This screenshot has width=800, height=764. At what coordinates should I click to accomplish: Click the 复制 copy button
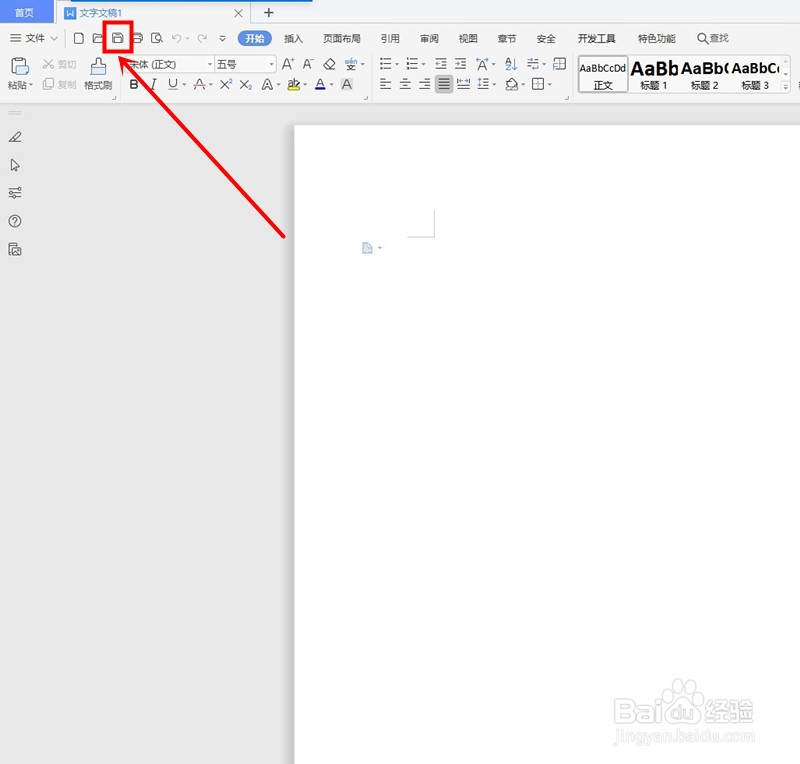tap(60, 84)
